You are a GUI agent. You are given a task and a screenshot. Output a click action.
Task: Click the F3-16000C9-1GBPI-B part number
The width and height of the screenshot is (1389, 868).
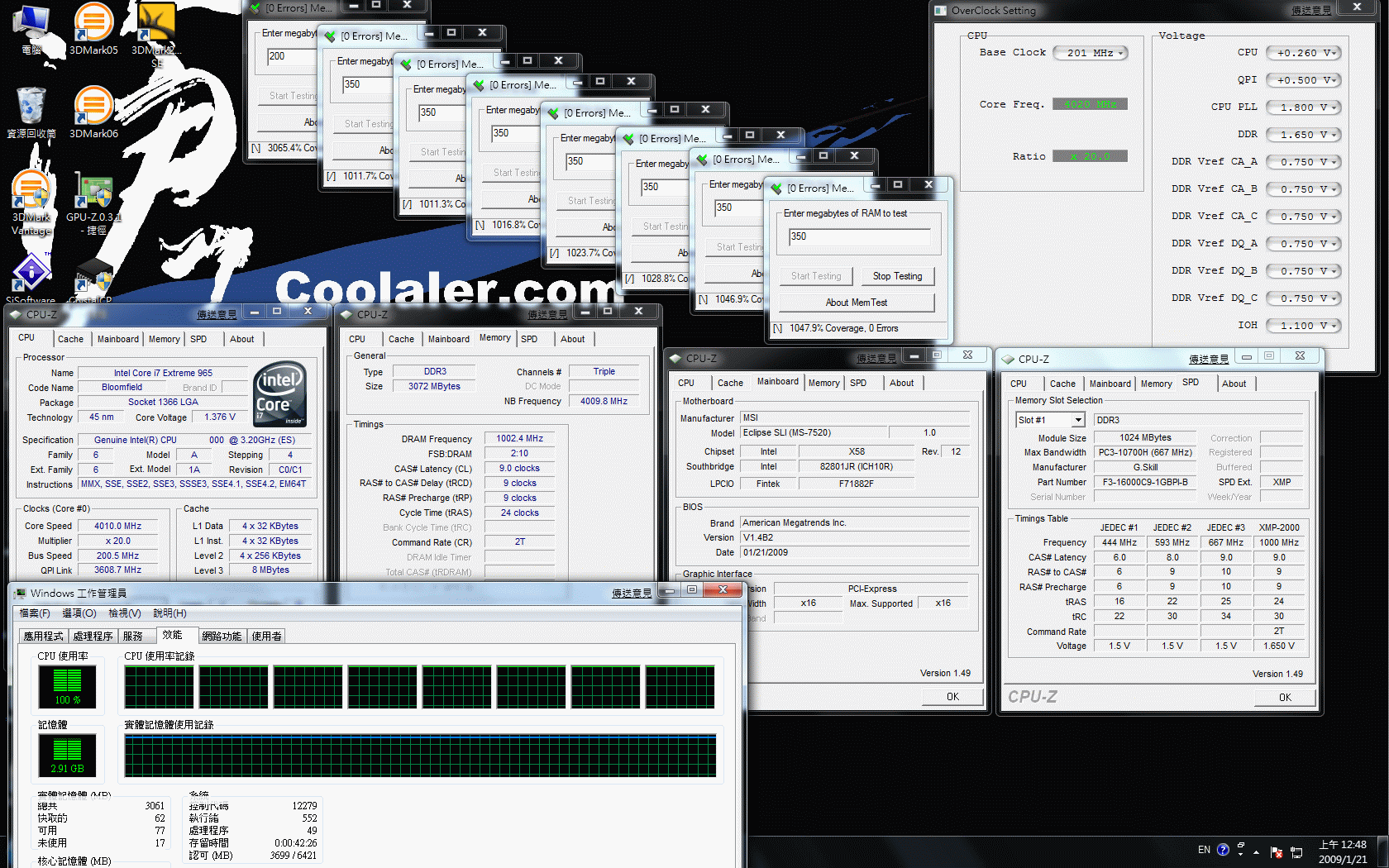(1145, 483)
